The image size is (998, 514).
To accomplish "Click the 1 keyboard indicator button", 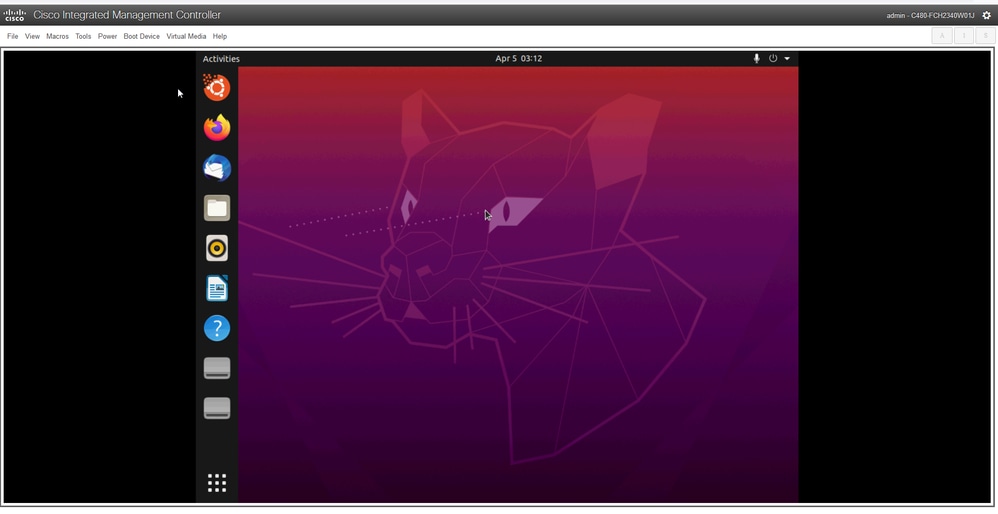I will 964,36.
